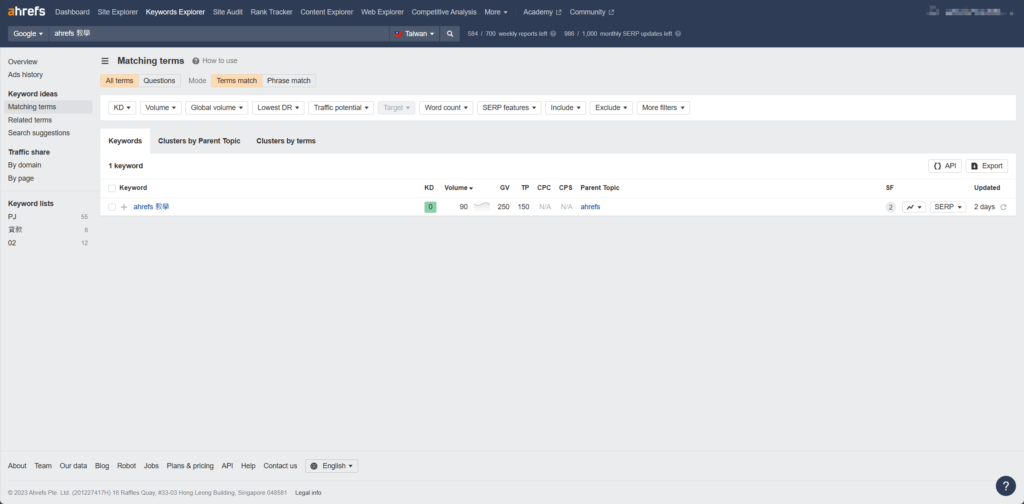Click the volume trend sparkline
The height and width of the screenshot is (504, 1024).
pos(482,206)
